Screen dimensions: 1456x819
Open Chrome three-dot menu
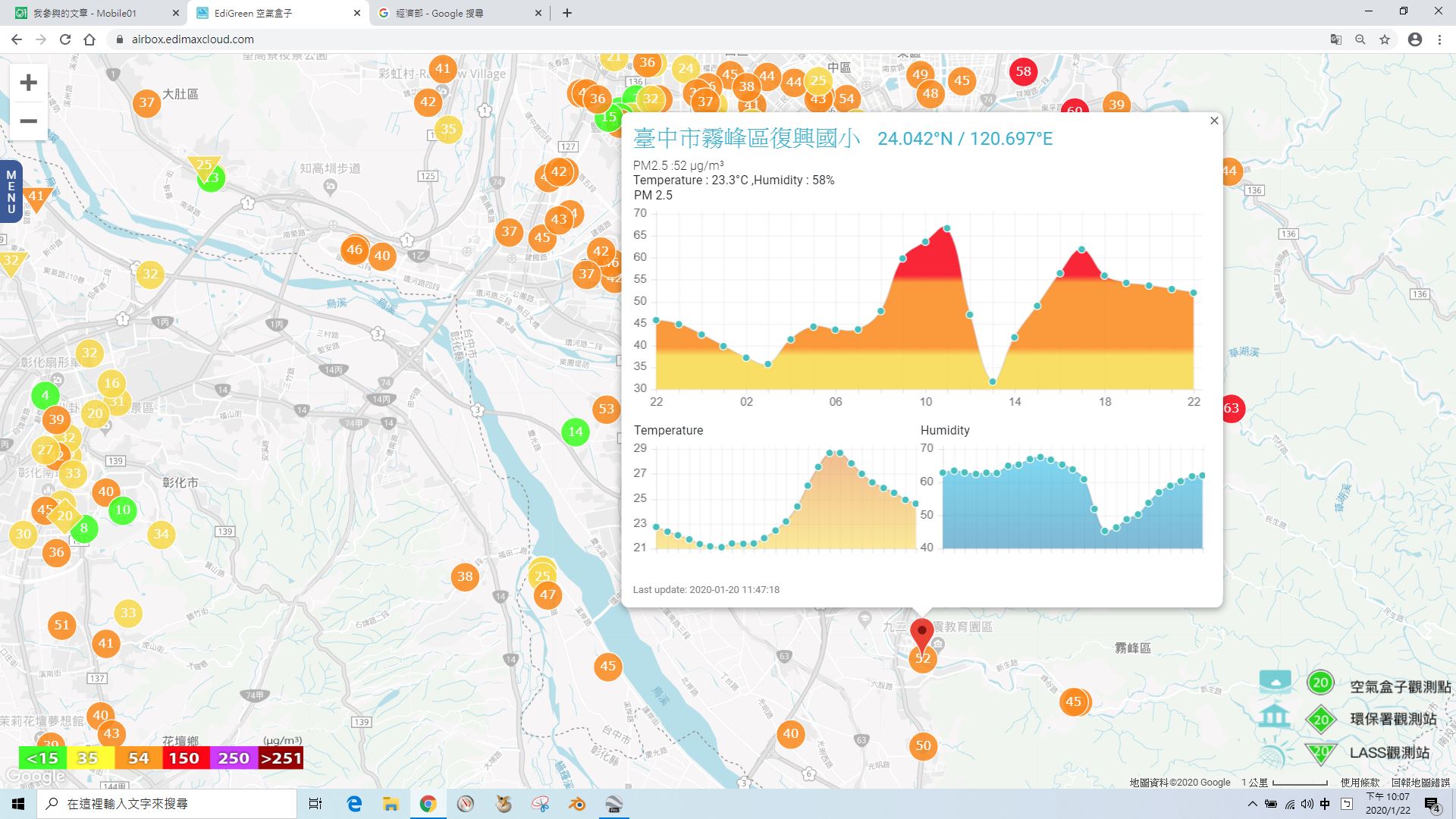point(1439,39)
